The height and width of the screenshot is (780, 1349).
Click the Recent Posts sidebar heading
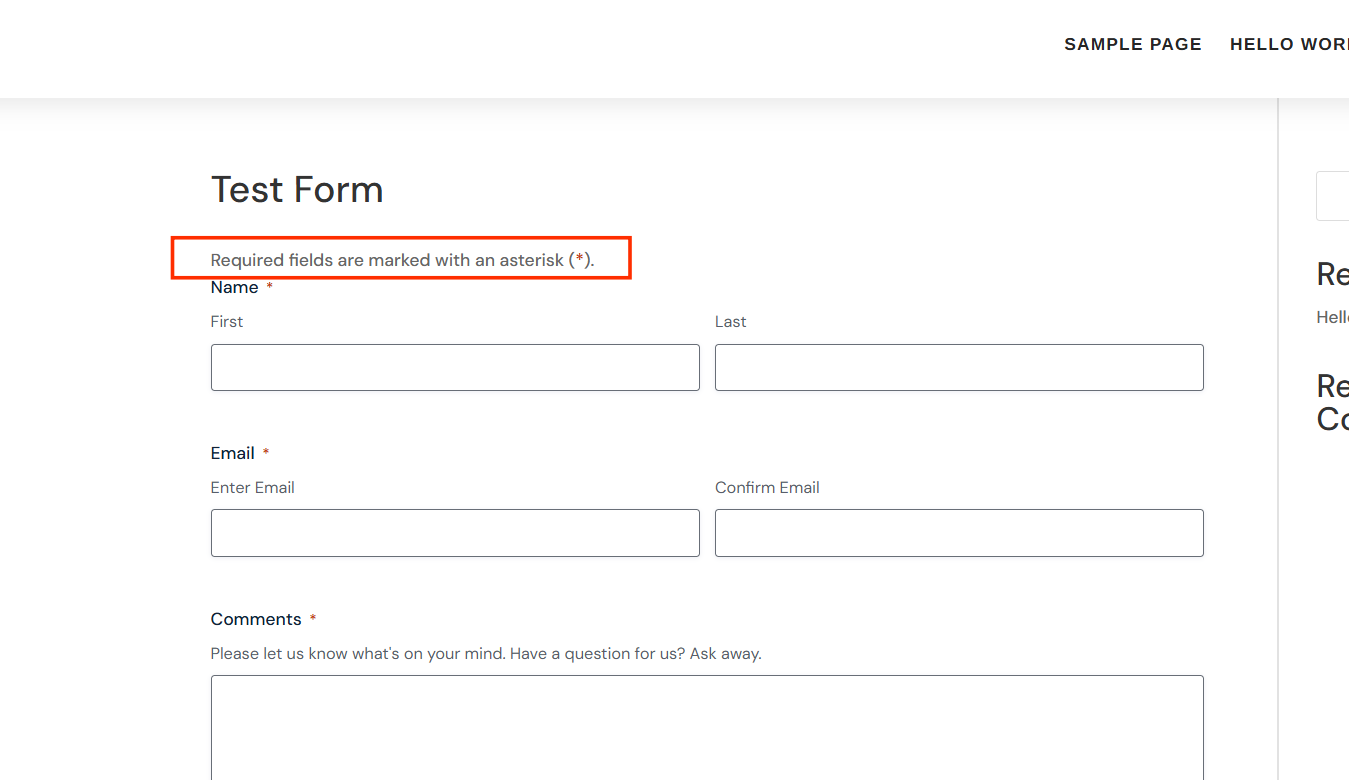[1332, 274]
